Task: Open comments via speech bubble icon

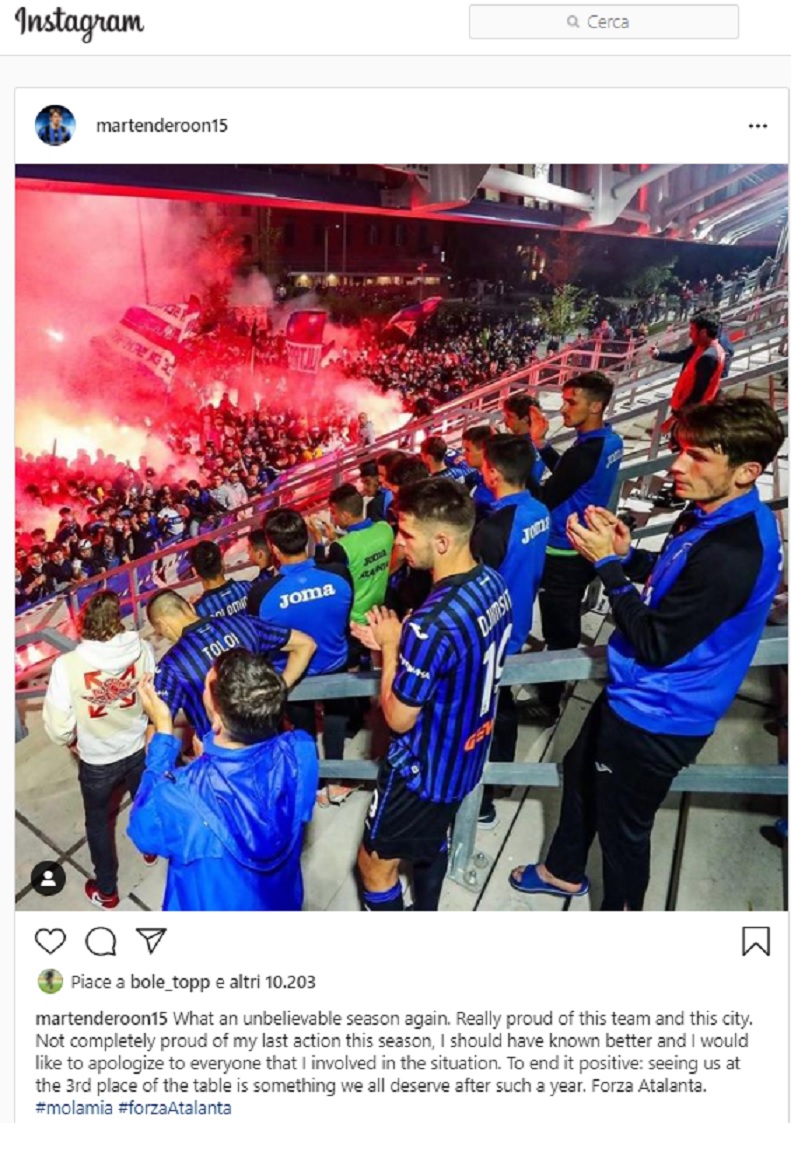Action: (101, 941)
